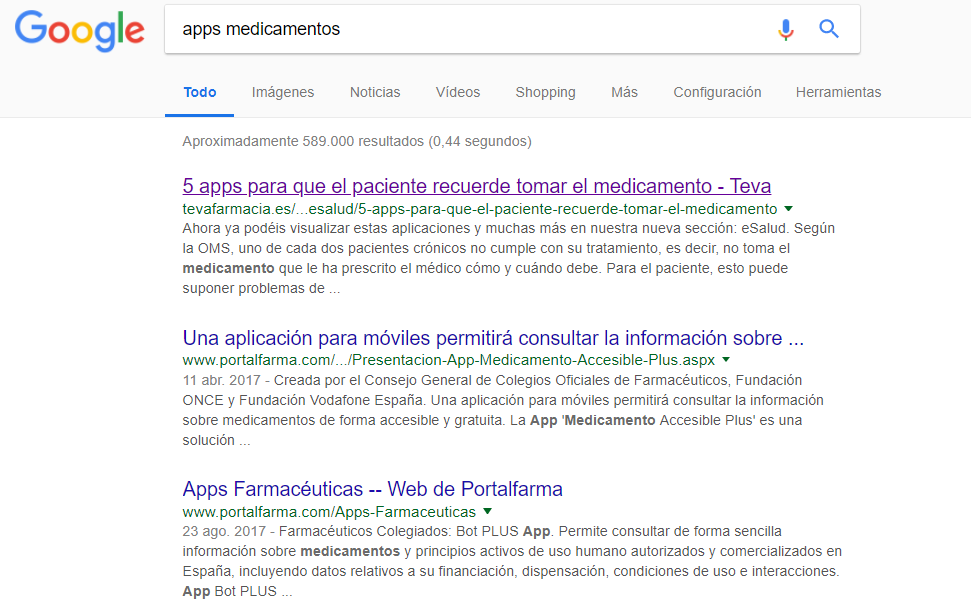
Task: Open the Shopping tab
Action: click(x=545, y=92)
